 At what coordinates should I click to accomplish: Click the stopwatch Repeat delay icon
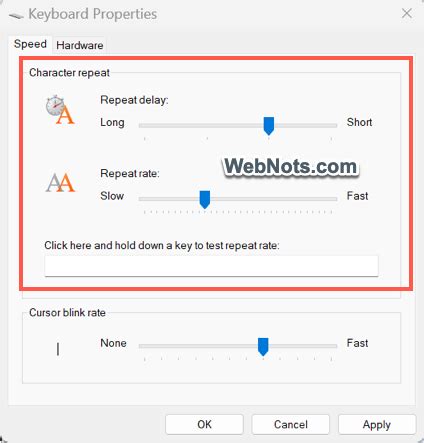(60, 110)
